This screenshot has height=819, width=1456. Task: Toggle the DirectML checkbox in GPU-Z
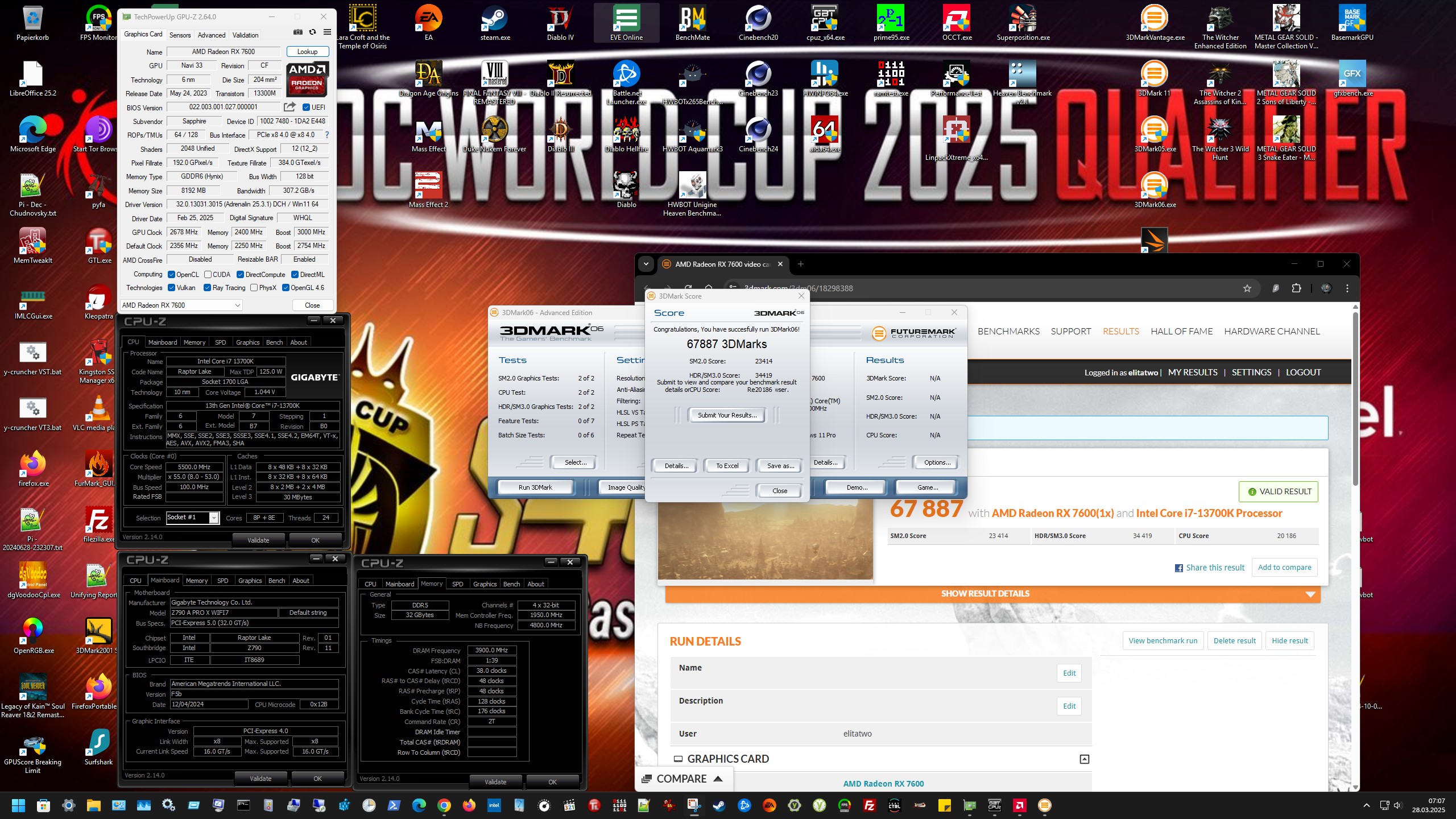[295, 275]
